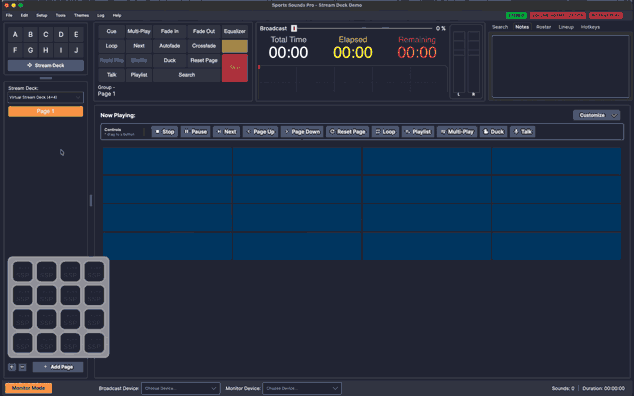Image resolution: width=634 pixels, height=396 pixels.
Task: Click the 'Duration: 00:00:00' status text
Action: pyautogui.click(x=603, y=388)
